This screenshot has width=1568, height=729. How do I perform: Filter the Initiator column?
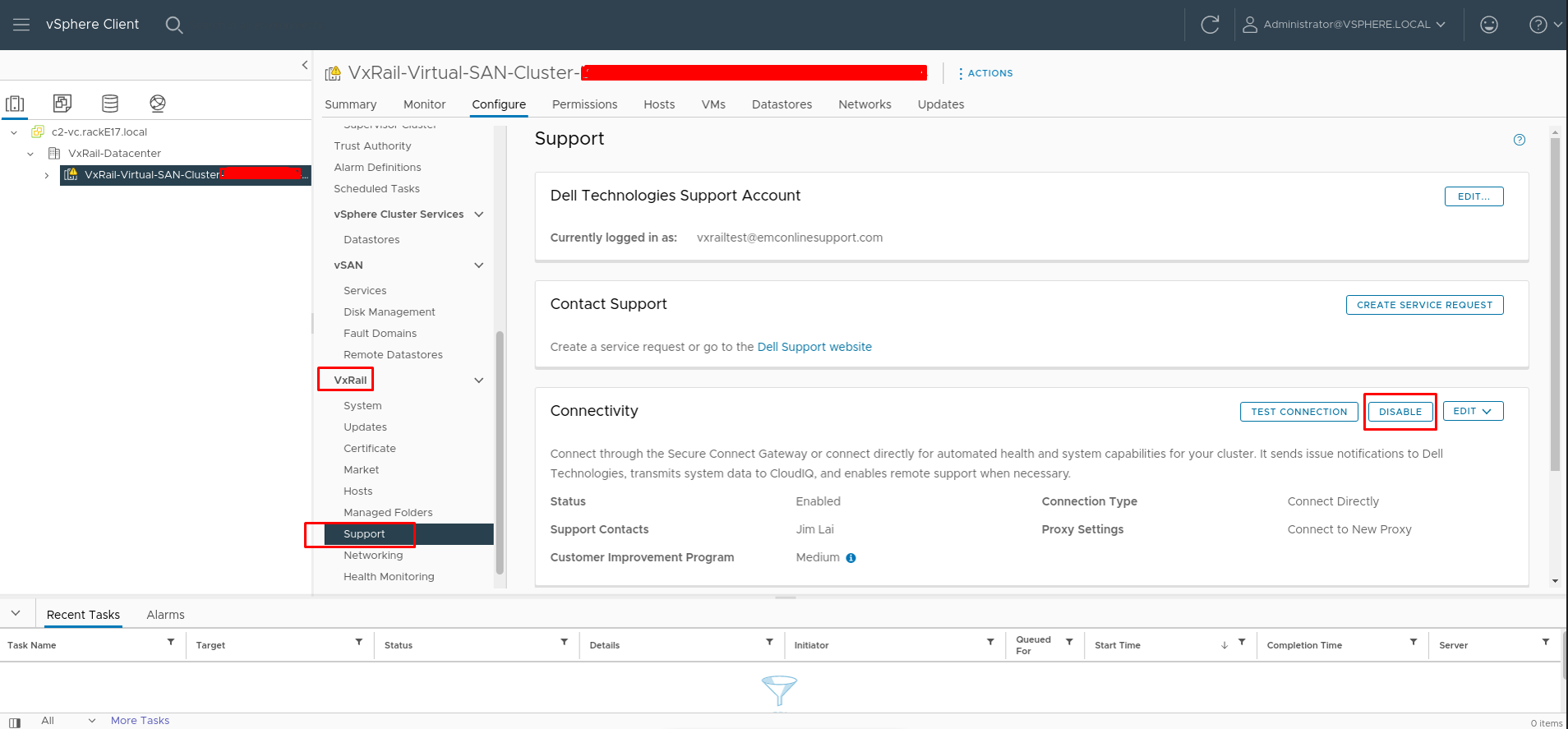click(x=990, y=642)
